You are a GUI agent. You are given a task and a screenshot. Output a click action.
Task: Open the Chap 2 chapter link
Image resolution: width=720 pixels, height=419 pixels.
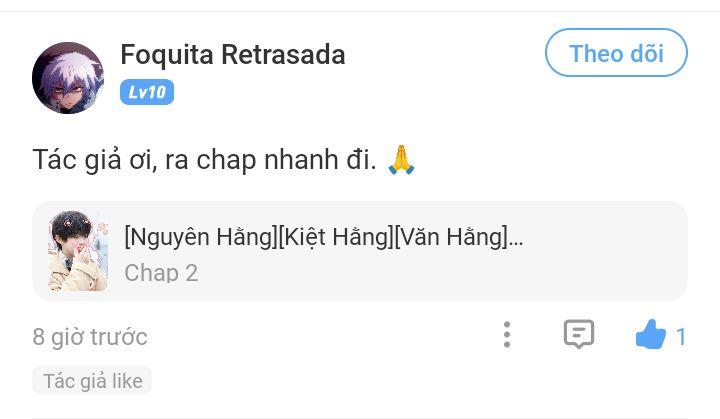click(x=161, y=272)
